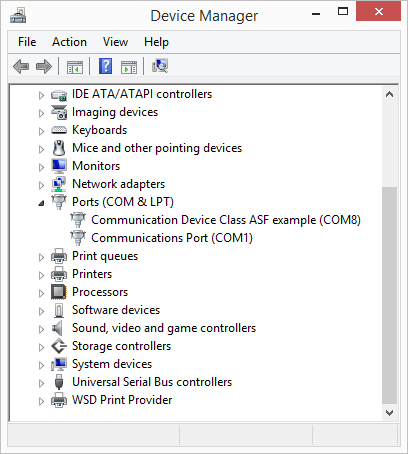Screen dimensions: 408x454
Task: Click the Scan for hardware changes icon
Action: click(160, 66)
